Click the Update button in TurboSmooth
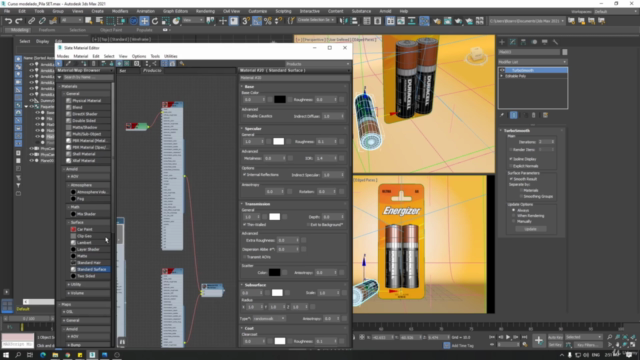 tap(530, 229)
